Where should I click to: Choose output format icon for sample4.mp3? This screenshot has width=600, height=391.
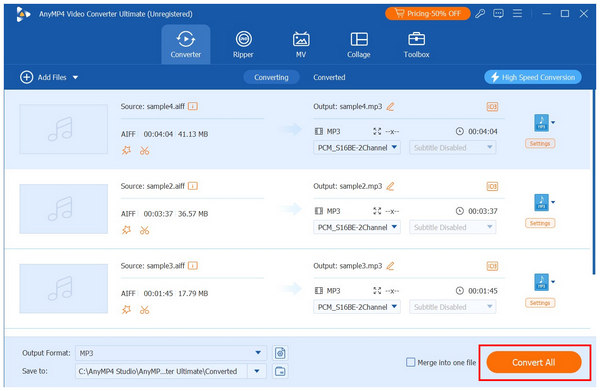pos(544,123)
